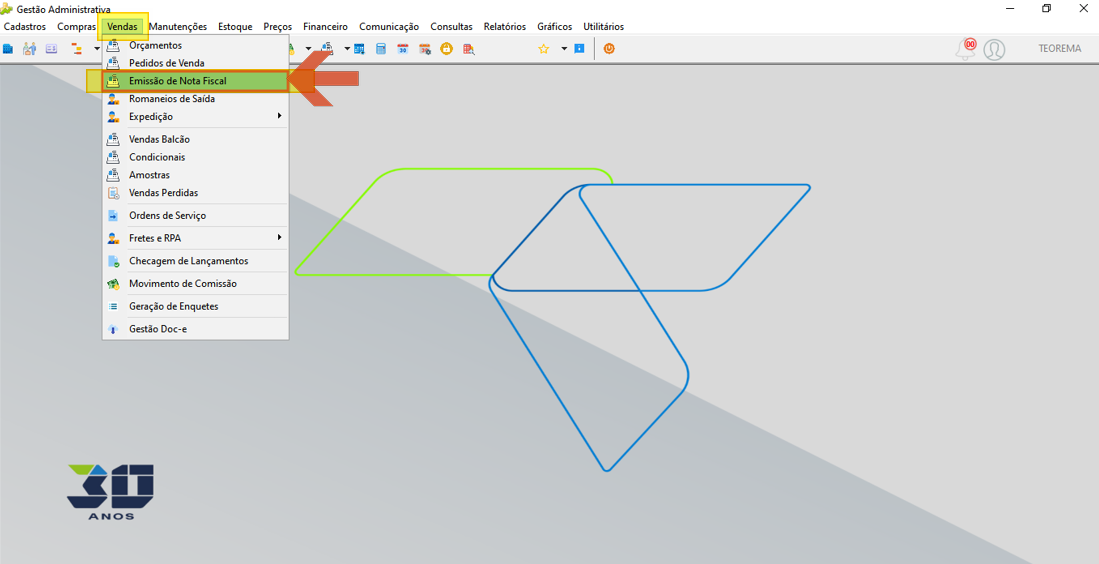Viewport: 1099px width, 564px height.
Task: Click the yellow star favorites icon
Action: click(543, 49)
